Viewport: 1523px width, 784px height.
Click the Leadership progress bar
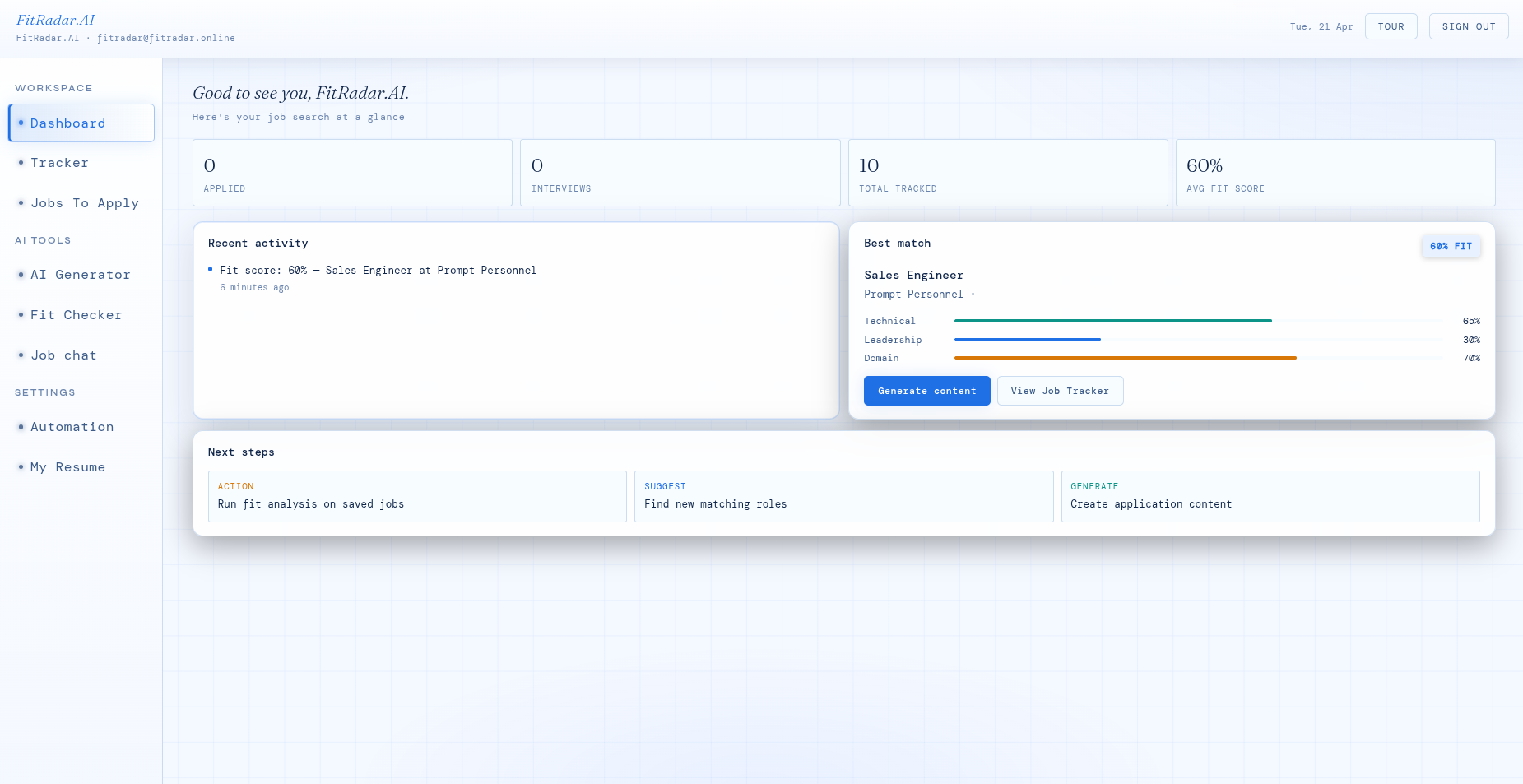(x=1198, y=339)
